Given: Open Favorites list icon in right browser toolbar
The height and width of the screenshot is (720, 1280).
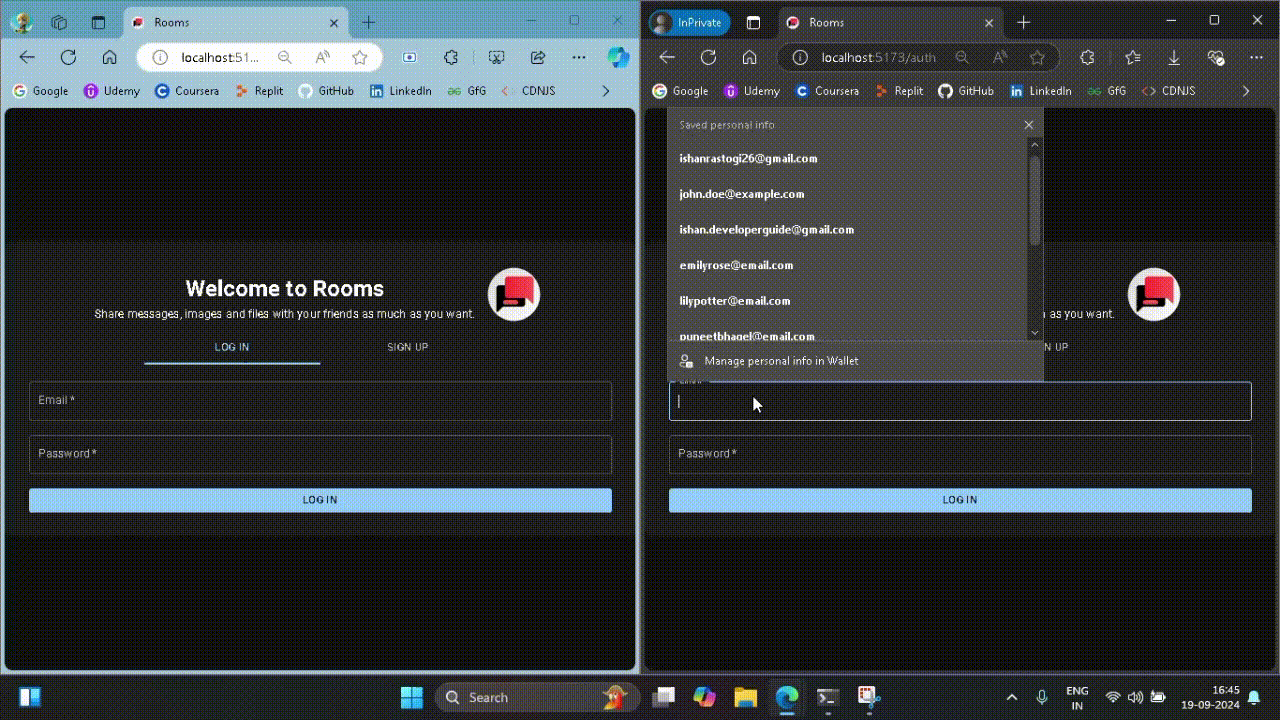Looking at the screenshot, I should [1132, 58].
